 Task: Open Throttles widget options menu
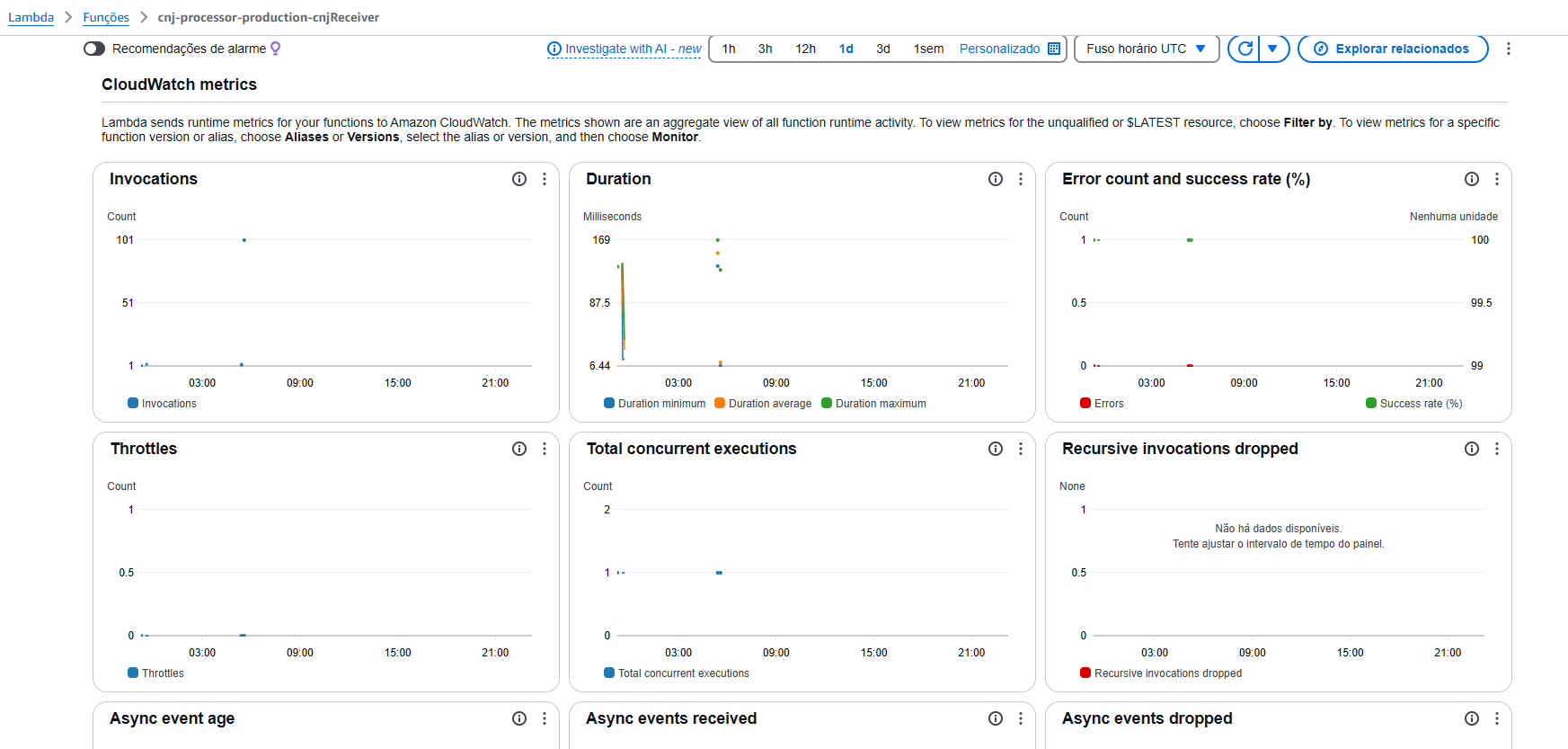click(545, 449)
